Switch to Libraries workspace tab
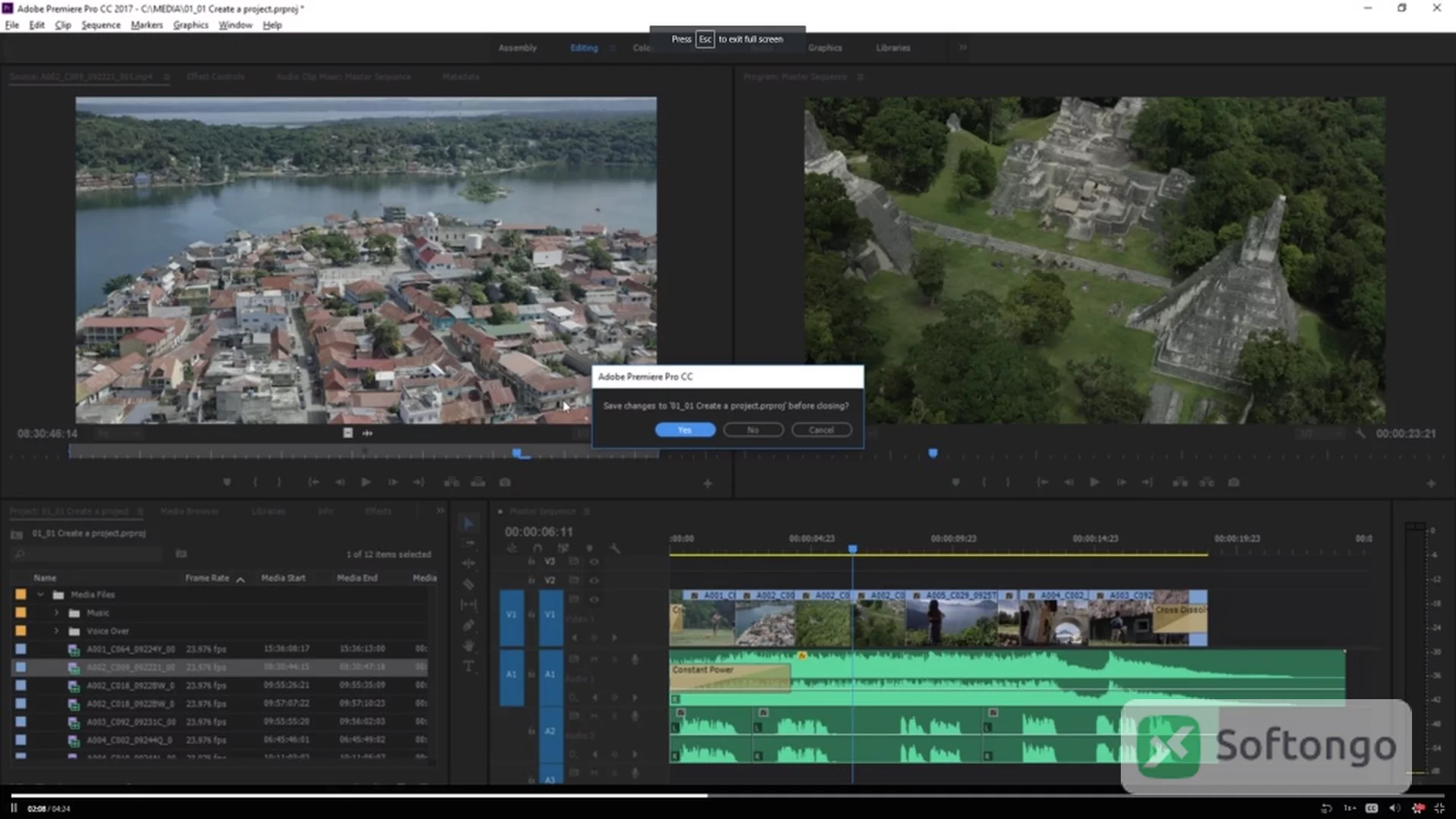 coord(893,48)
